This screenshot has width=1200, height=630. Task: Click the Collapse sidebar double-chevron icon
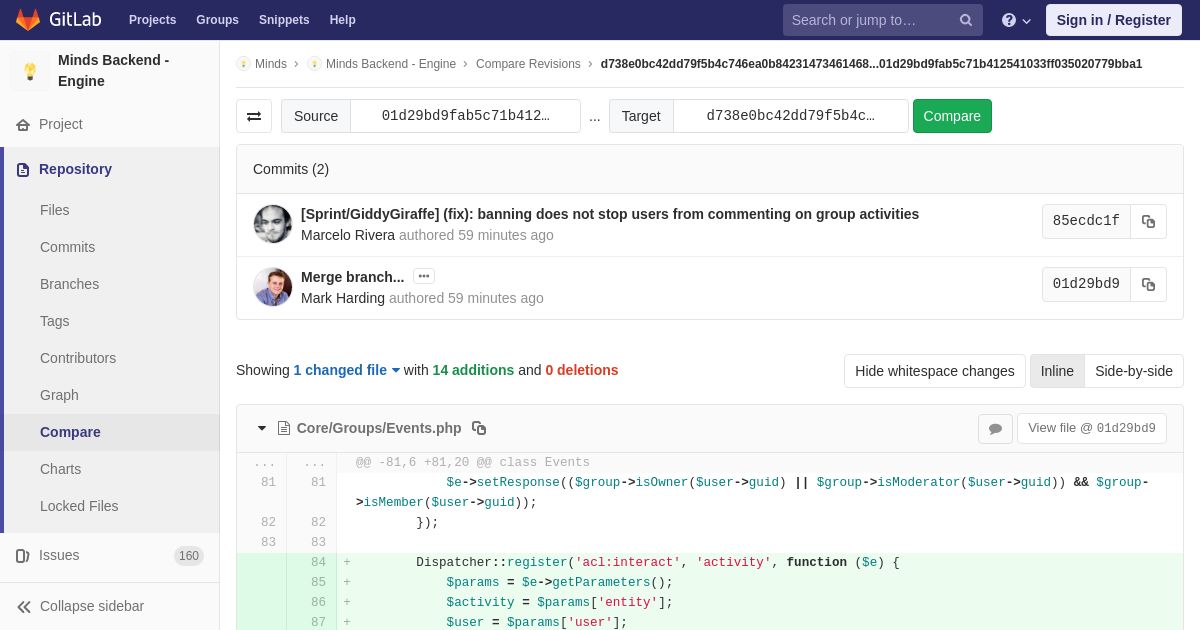[x=24, y=607]
